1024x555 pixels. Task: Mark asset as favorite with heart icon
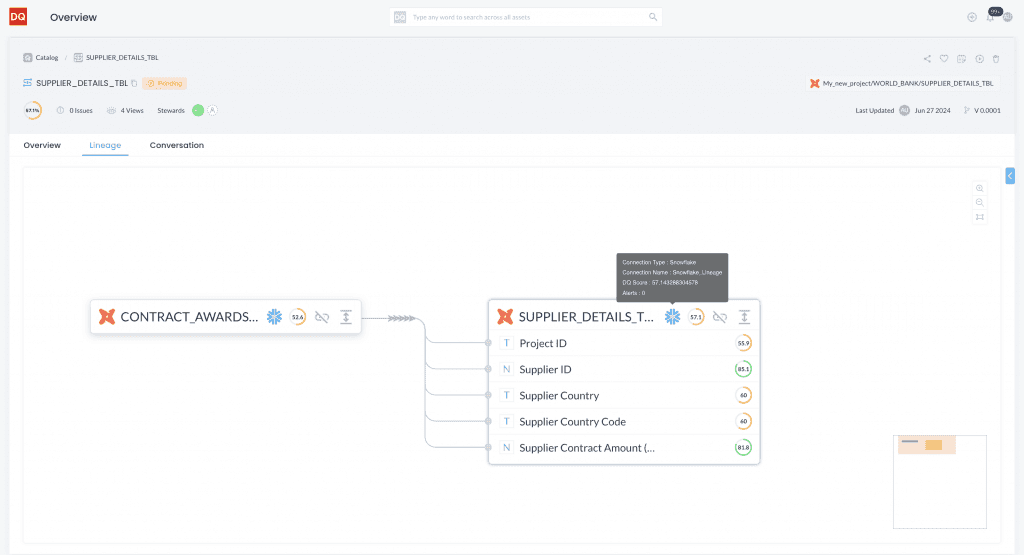[944, 58]
